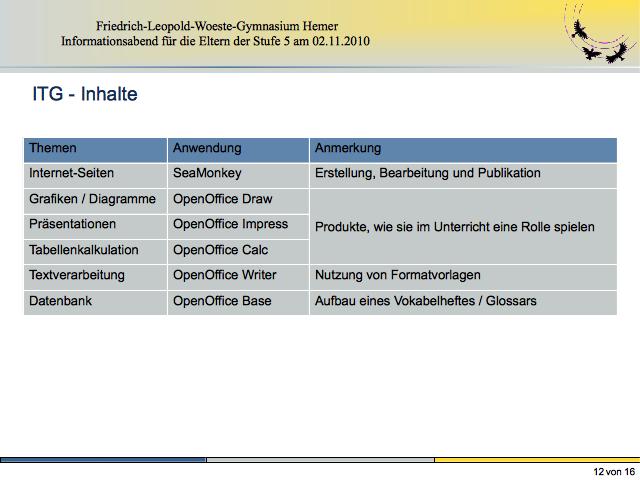The image size is (640, 480).
Task: Click the 'OpenOffice Impress' cell
Action: click(x=237, y=225)
